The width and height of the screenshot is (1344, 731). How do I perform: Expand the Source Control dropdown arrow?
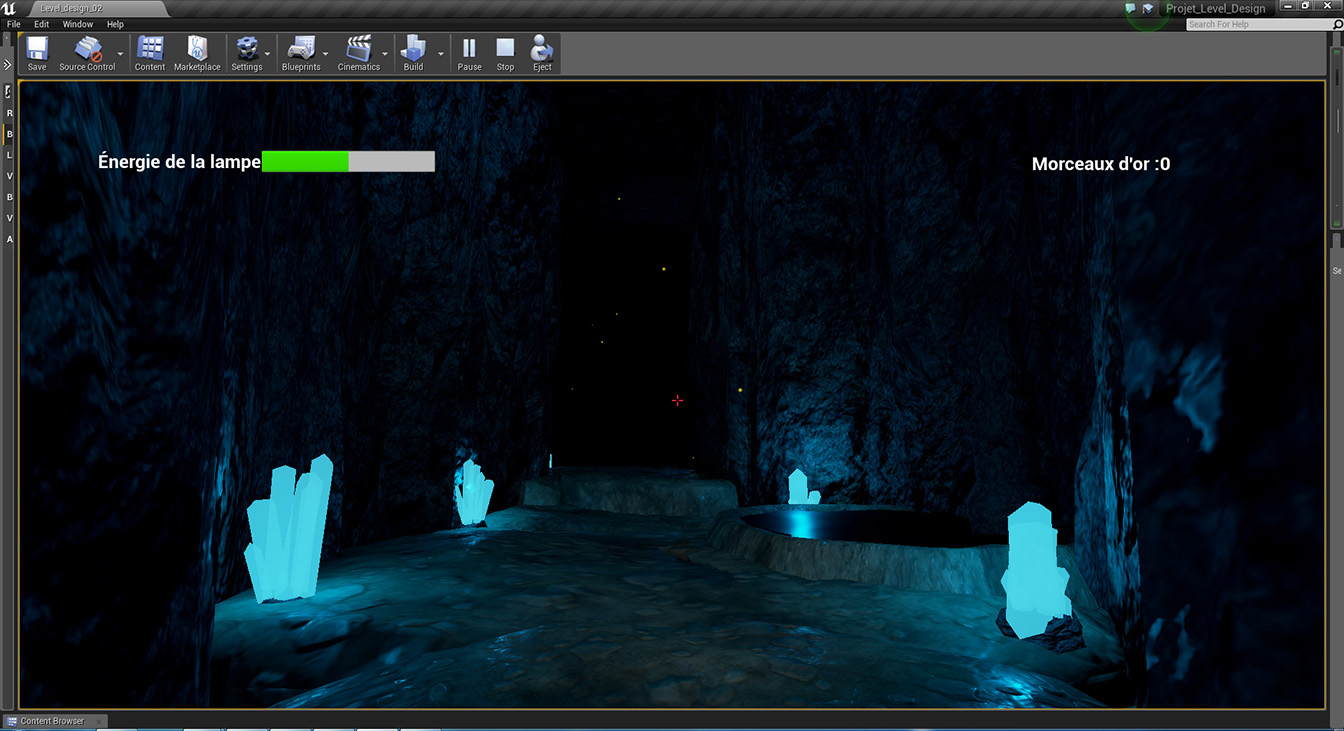coord(121,54)
